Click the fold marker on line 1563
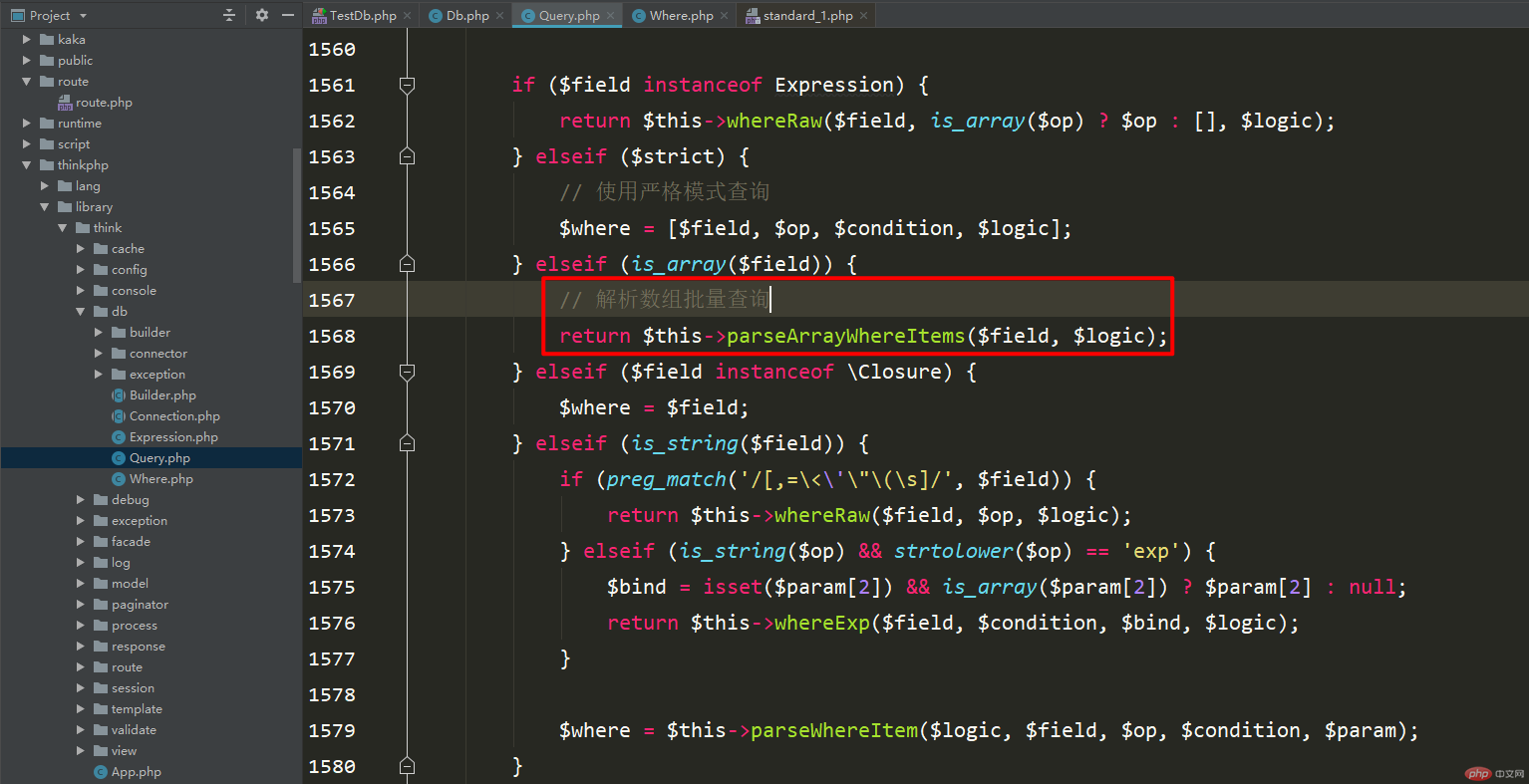 pos(407,156)
